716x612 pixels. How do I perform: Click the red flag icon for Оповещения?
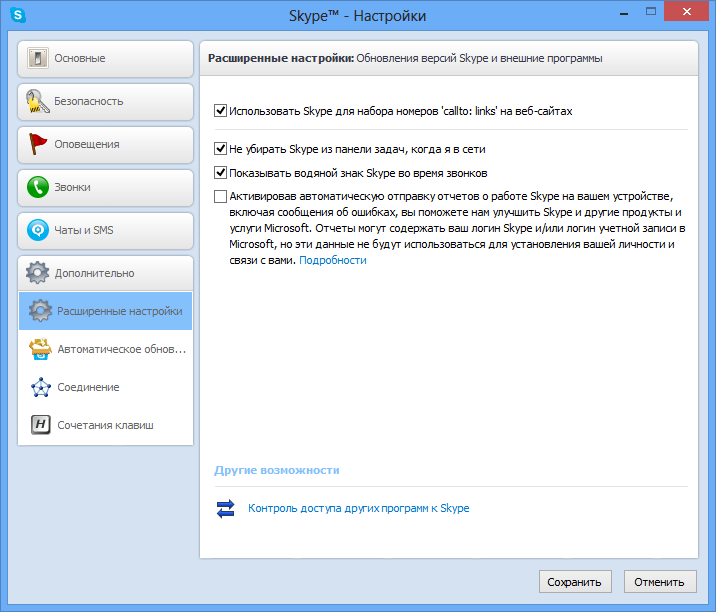[x=37, y=144]
